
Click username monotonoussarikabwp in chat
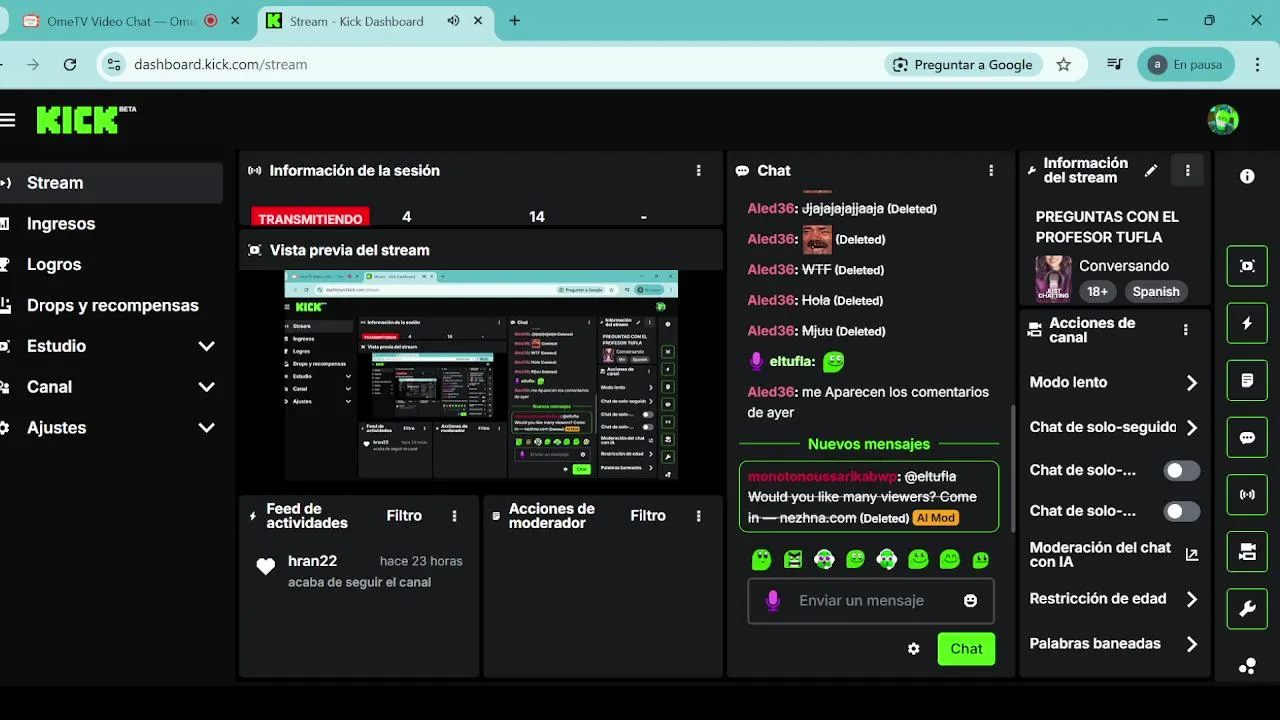822,476
